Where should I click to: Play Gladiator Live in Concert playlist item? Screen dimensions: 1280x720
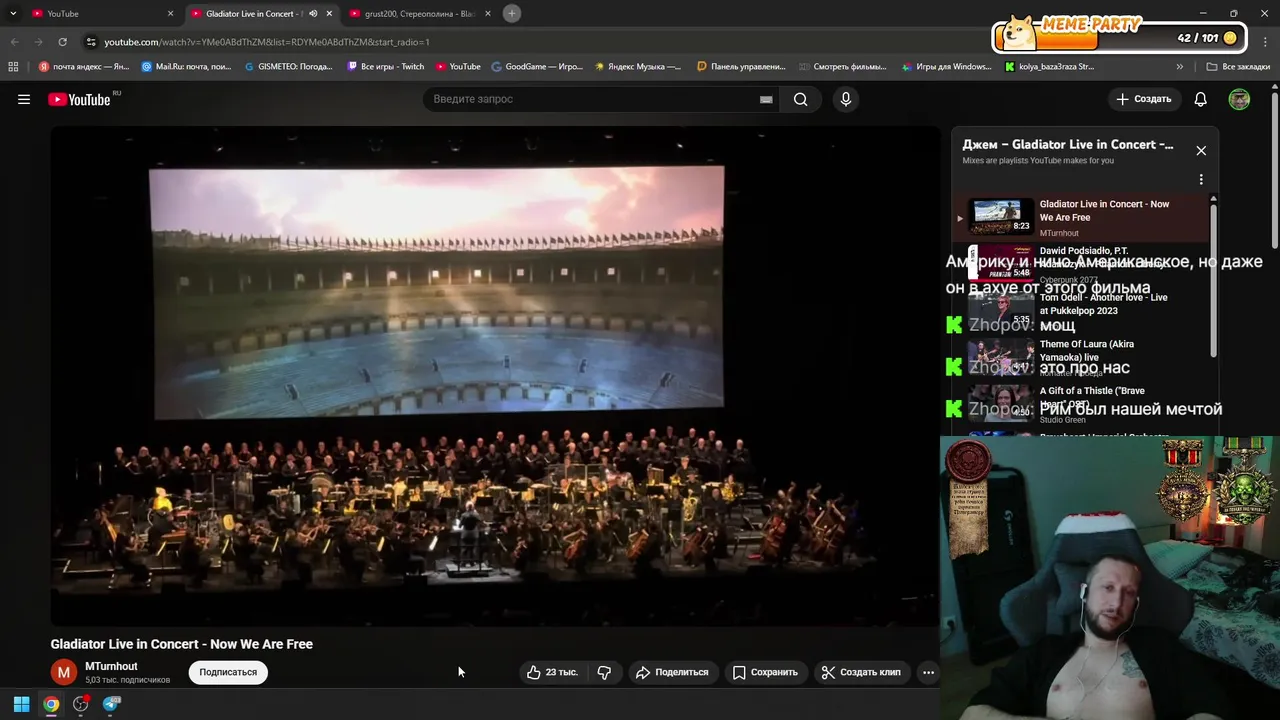(1080, 217)
